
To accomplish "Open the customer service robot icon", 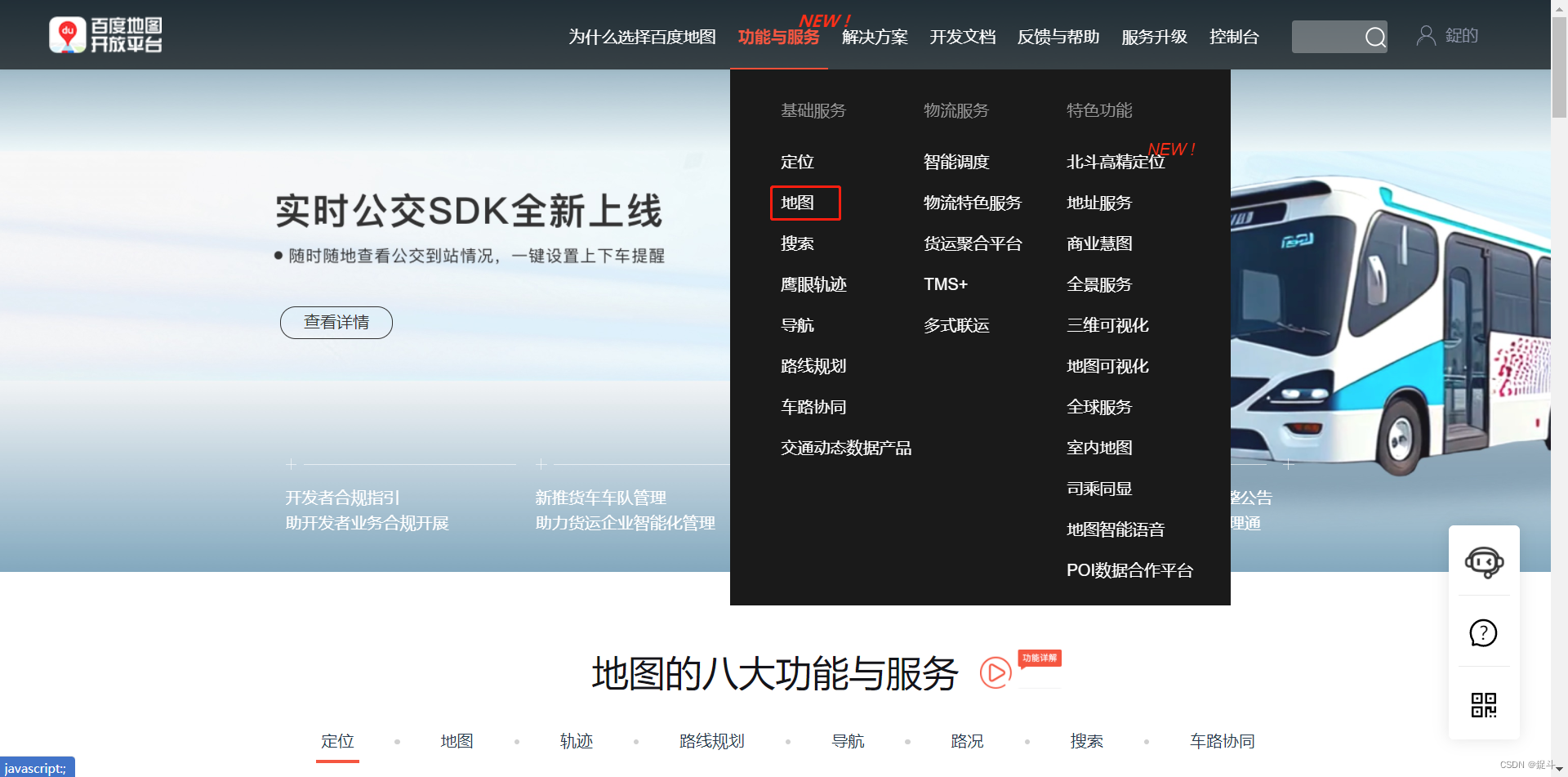I will click(1484, 562).
